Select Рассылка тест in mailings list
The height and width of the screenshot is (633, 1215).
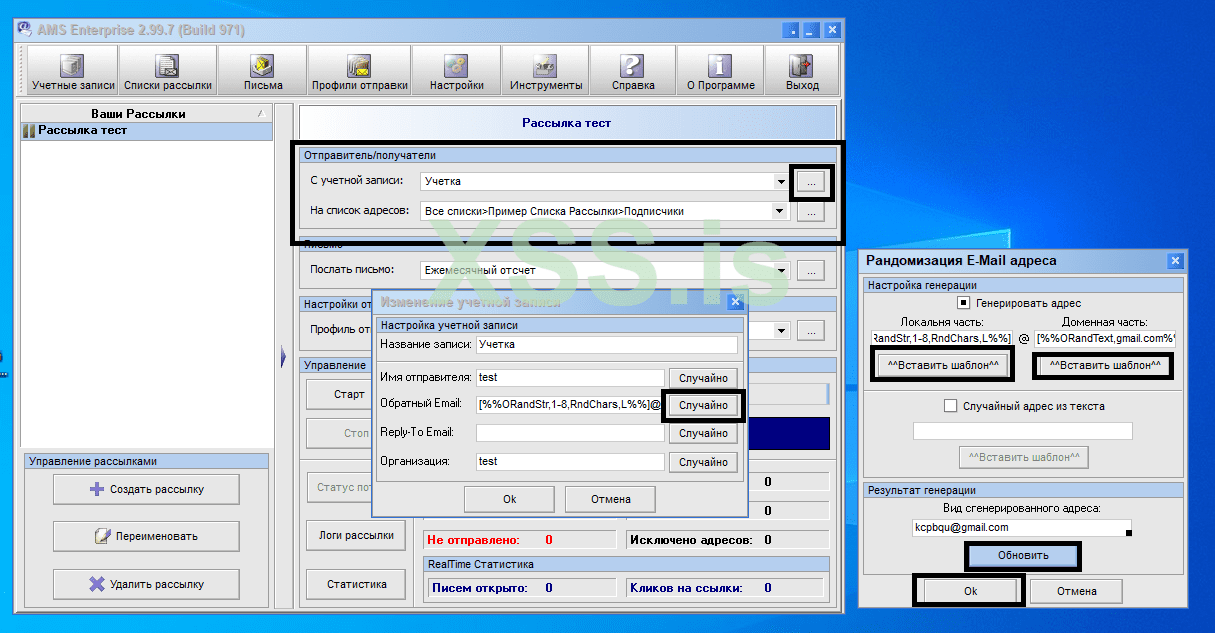[146, 131]
